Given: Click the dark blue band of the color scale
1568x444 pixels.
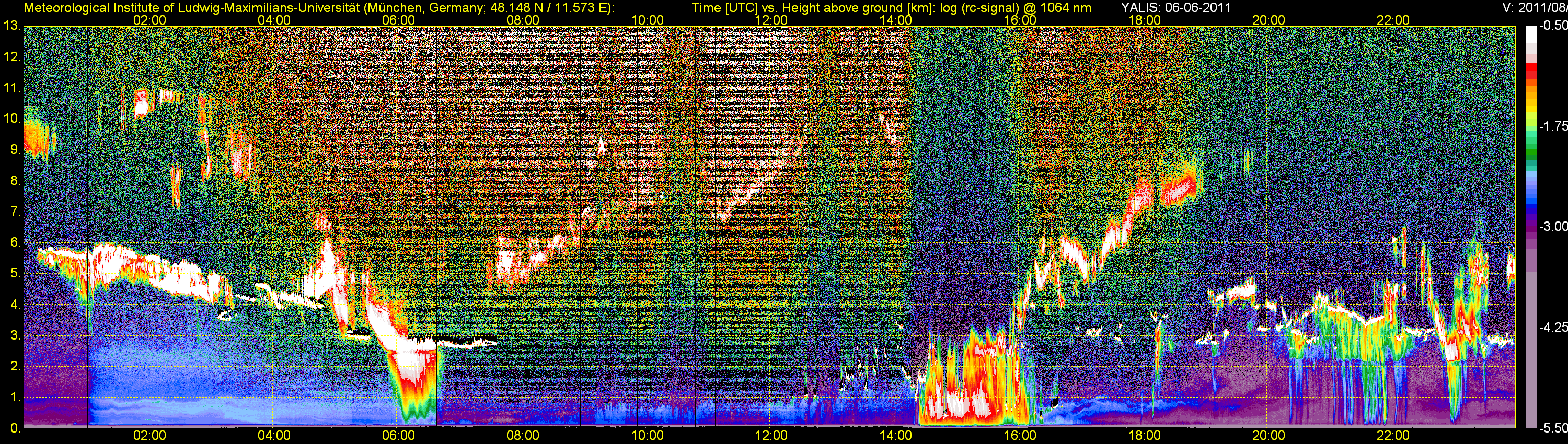Looking at the screenshot, I should click(1531, 210).
